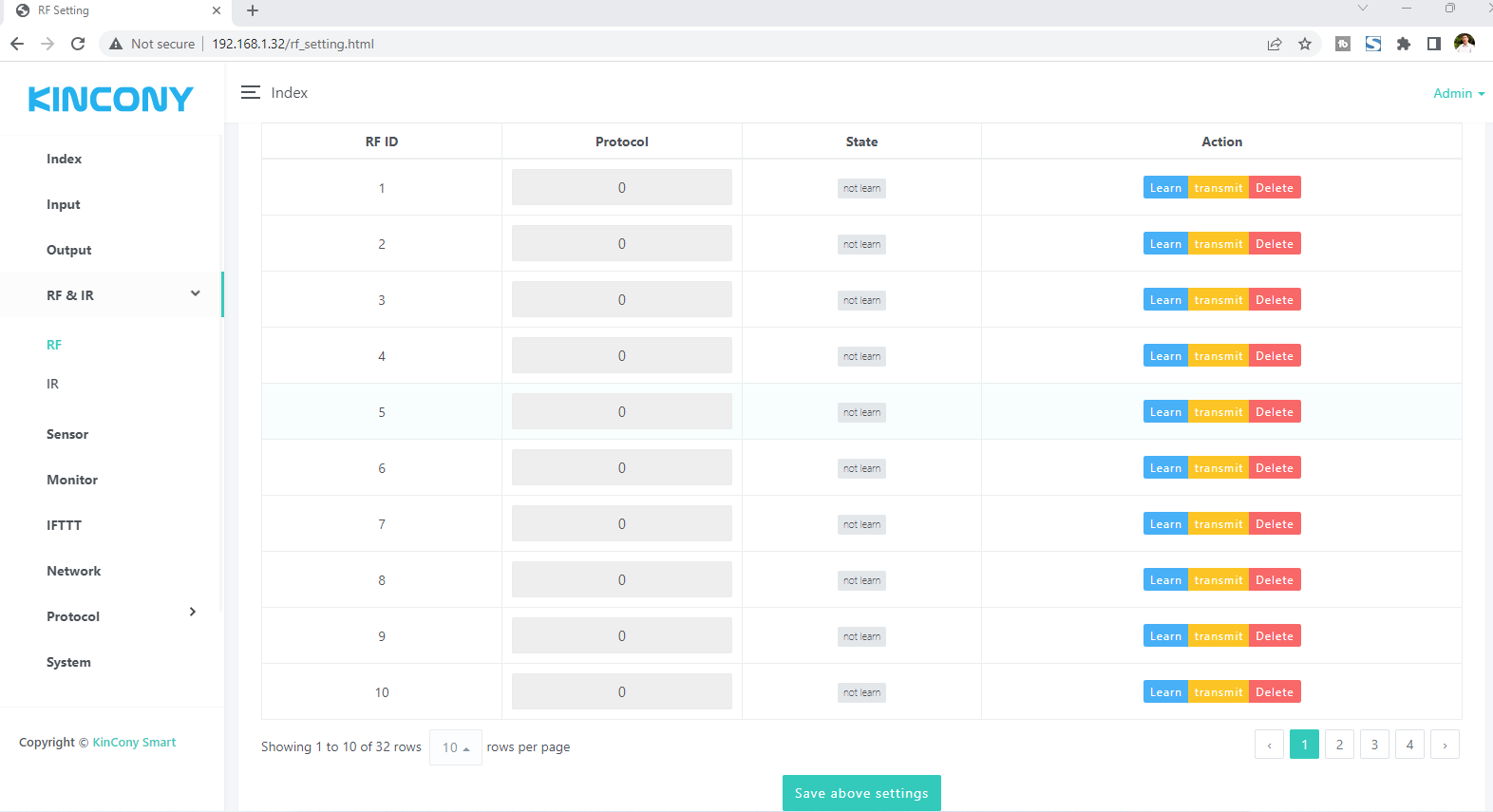The width and height of the screenshot is (1493, 812).
Task: Open the rows per page dropdown
Action: (456, 747)
